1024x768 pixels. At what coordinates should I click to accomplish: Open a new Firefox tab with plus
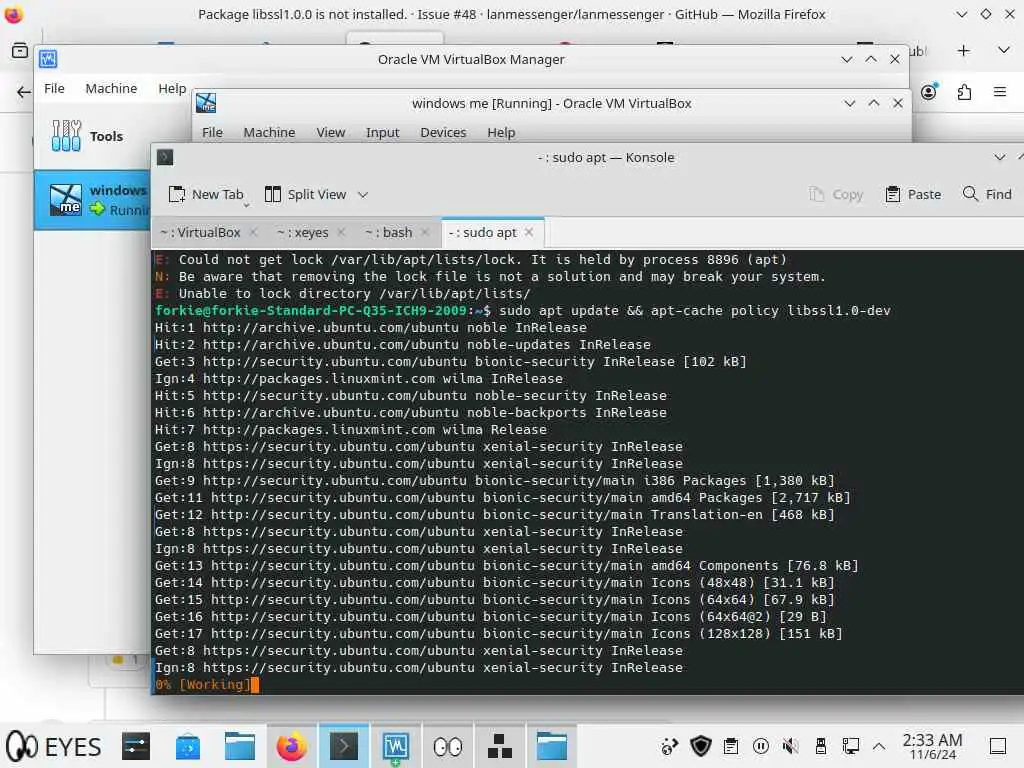coord(963,51)
